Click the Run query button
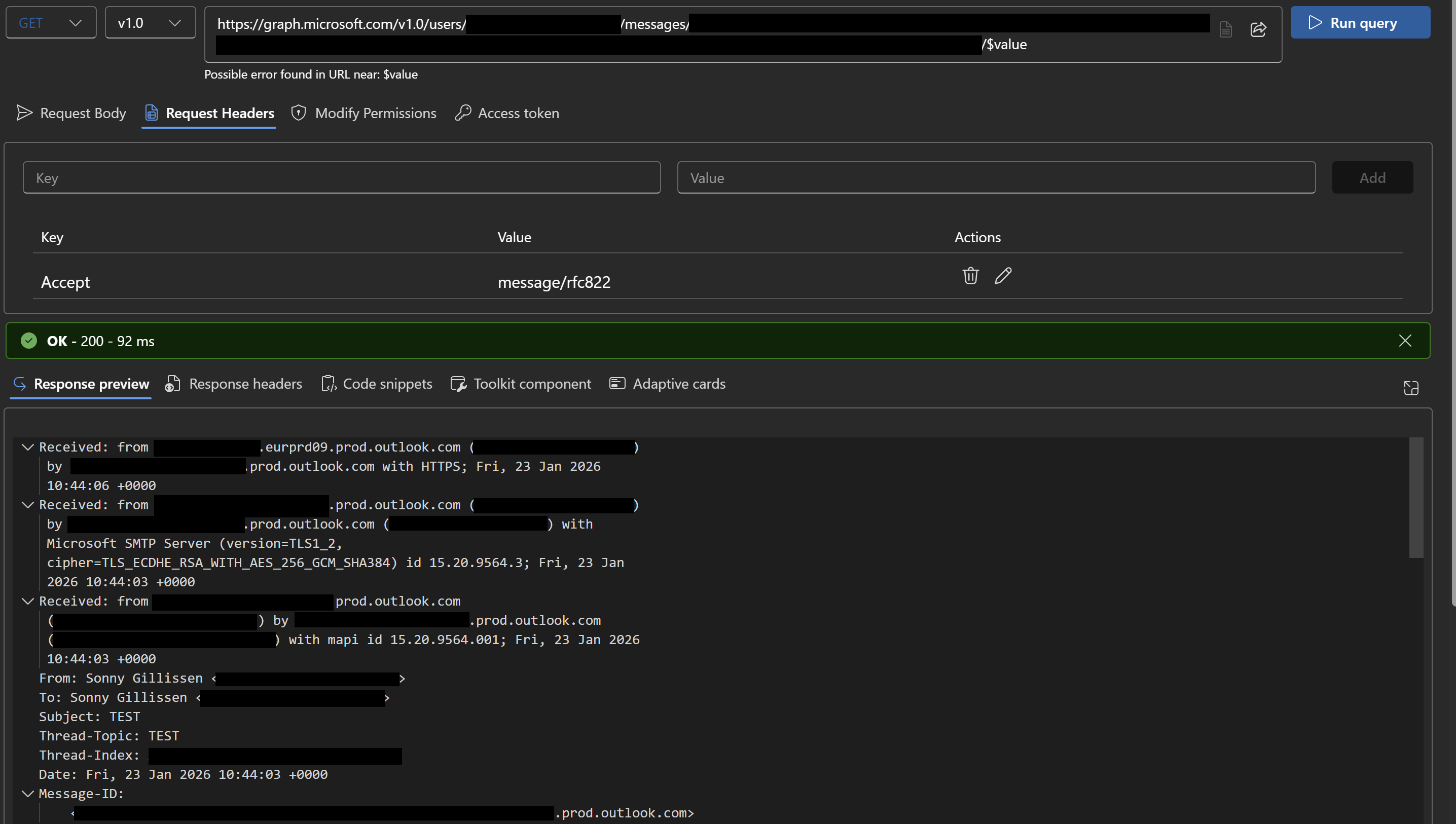Image resolution: width=1456 pixels, height=824 pixels. pyautogui.click(x=1360, y=23)
